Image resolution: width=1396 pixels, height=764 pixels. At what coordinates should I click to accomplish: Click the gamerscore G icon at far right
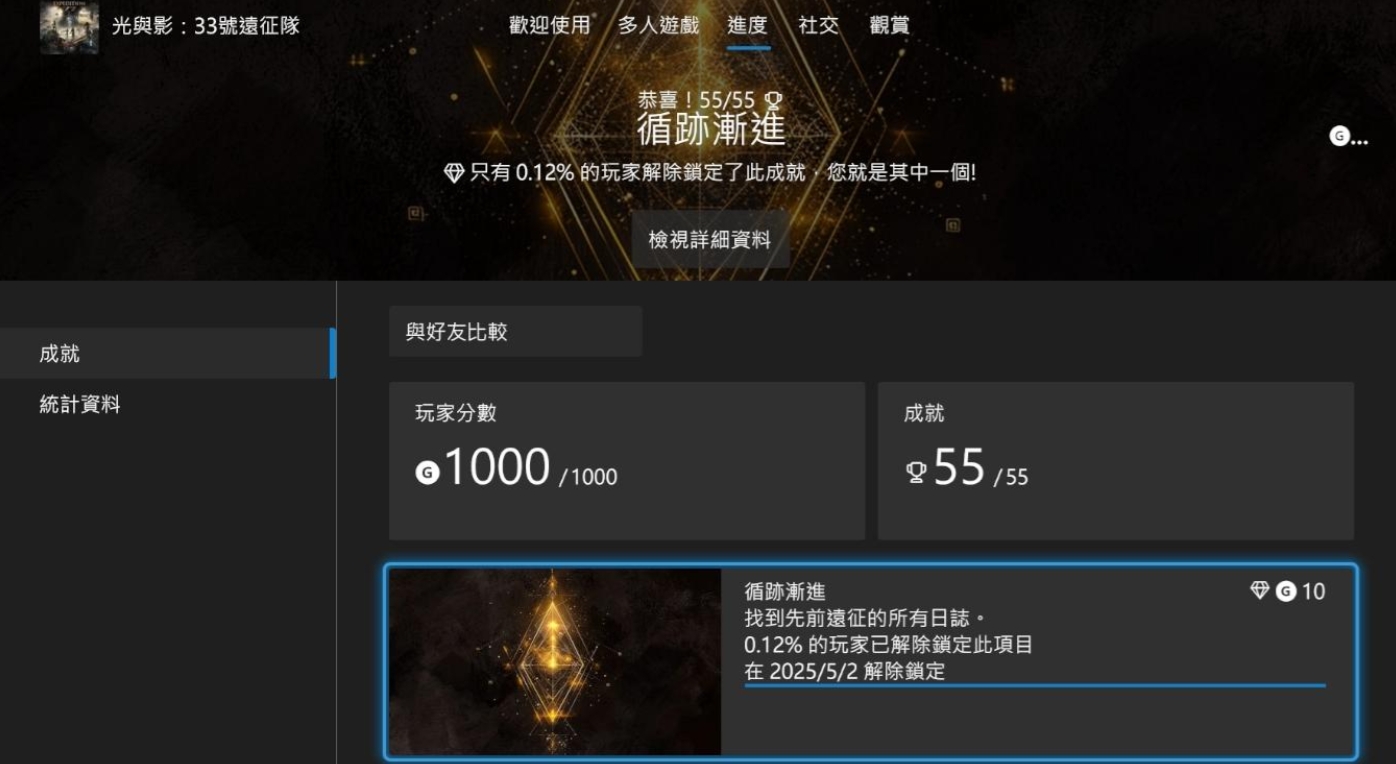tap(1339, 137)
